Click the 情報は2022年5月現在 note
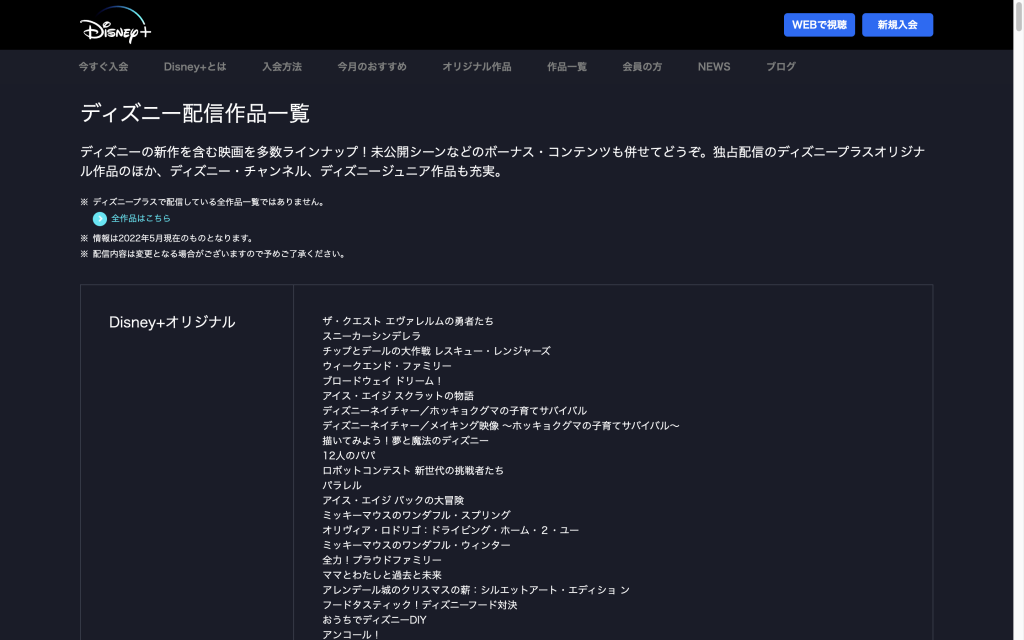1024x640 pixels. point(173,238)
